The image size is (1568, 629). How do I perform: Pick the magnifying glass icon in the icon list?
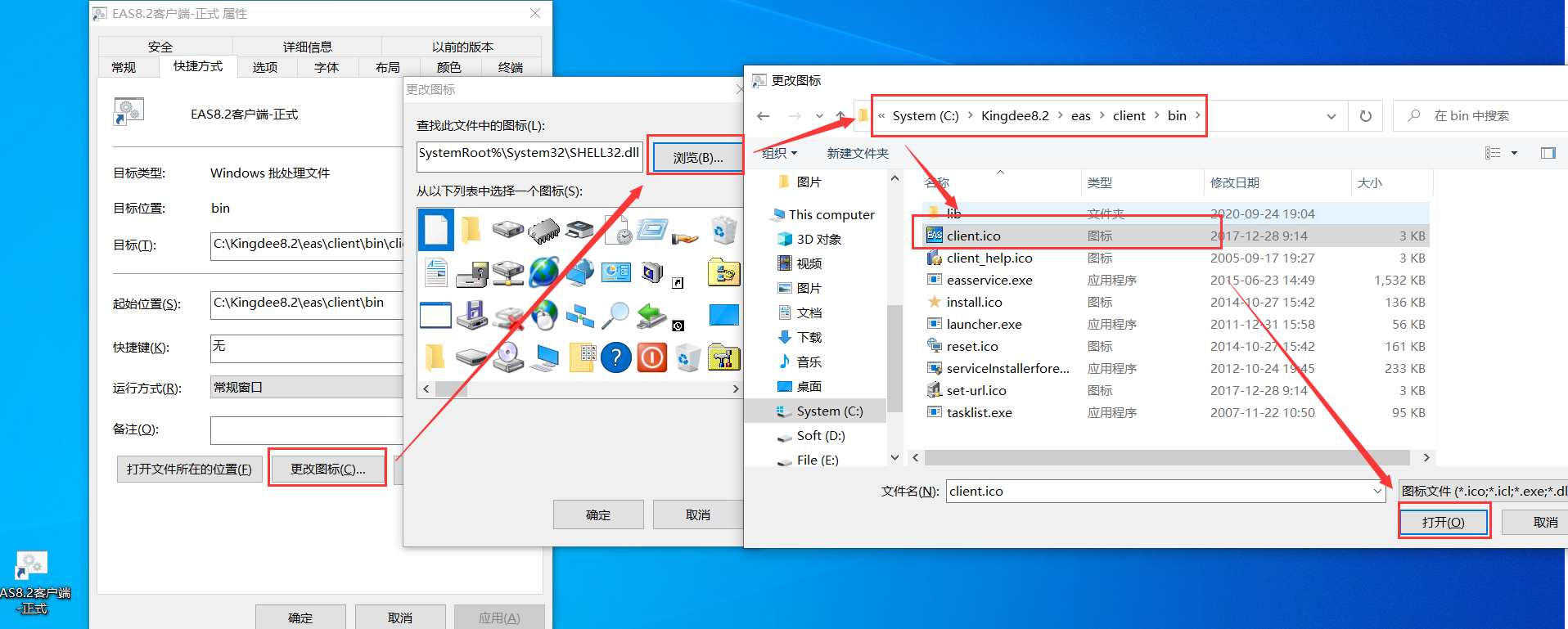pyautogui.click(x=616, y=315)
